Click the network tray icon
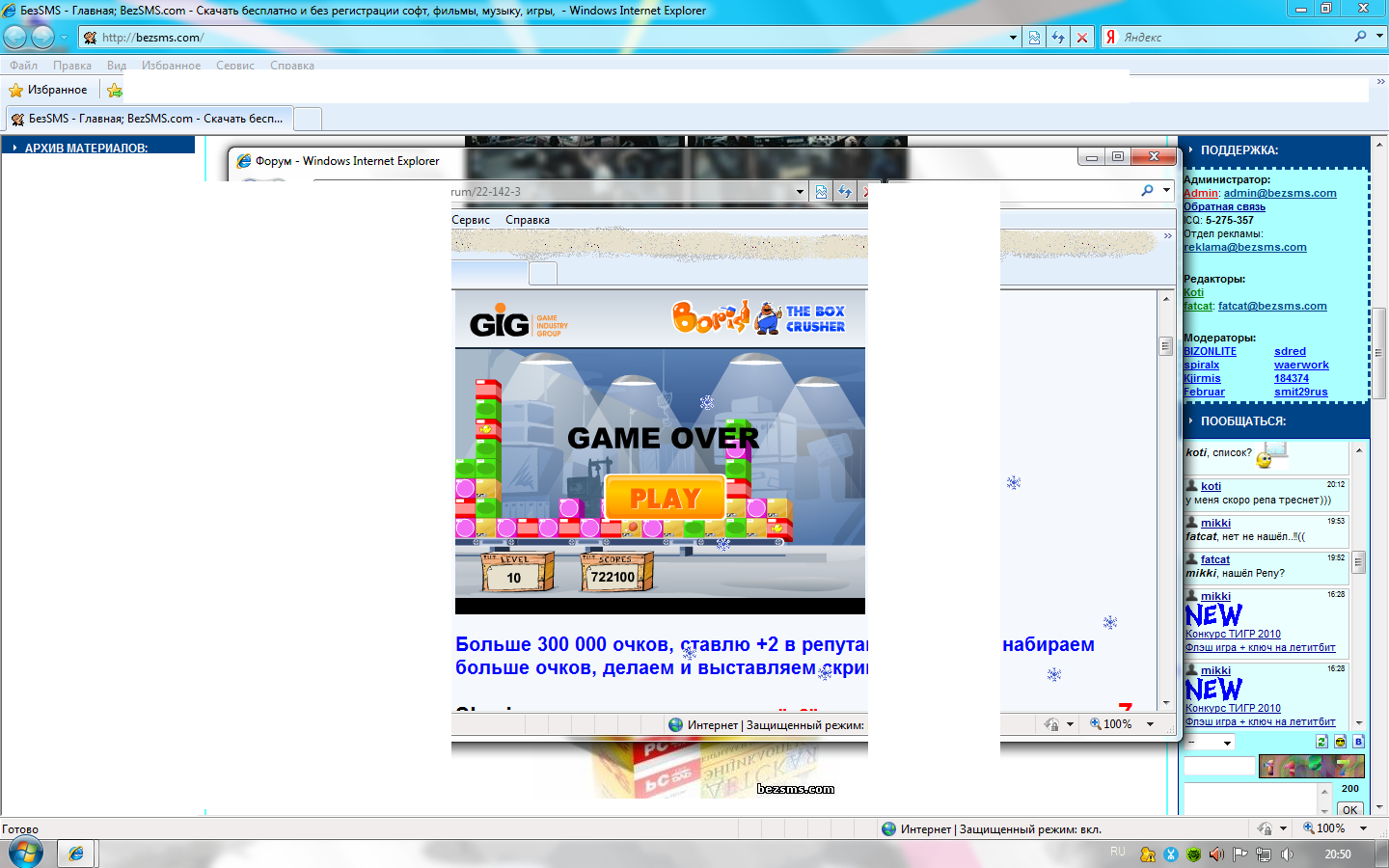The width and height of the screenshot is (1389, 868). 1264,854
